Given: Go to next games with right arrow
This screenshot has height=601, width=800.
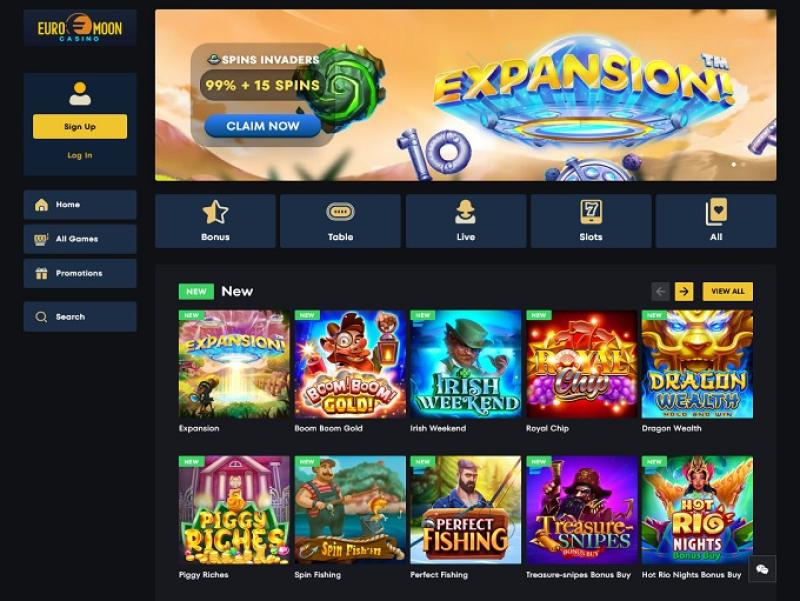Looking at the screenshot, I should 684,291.
